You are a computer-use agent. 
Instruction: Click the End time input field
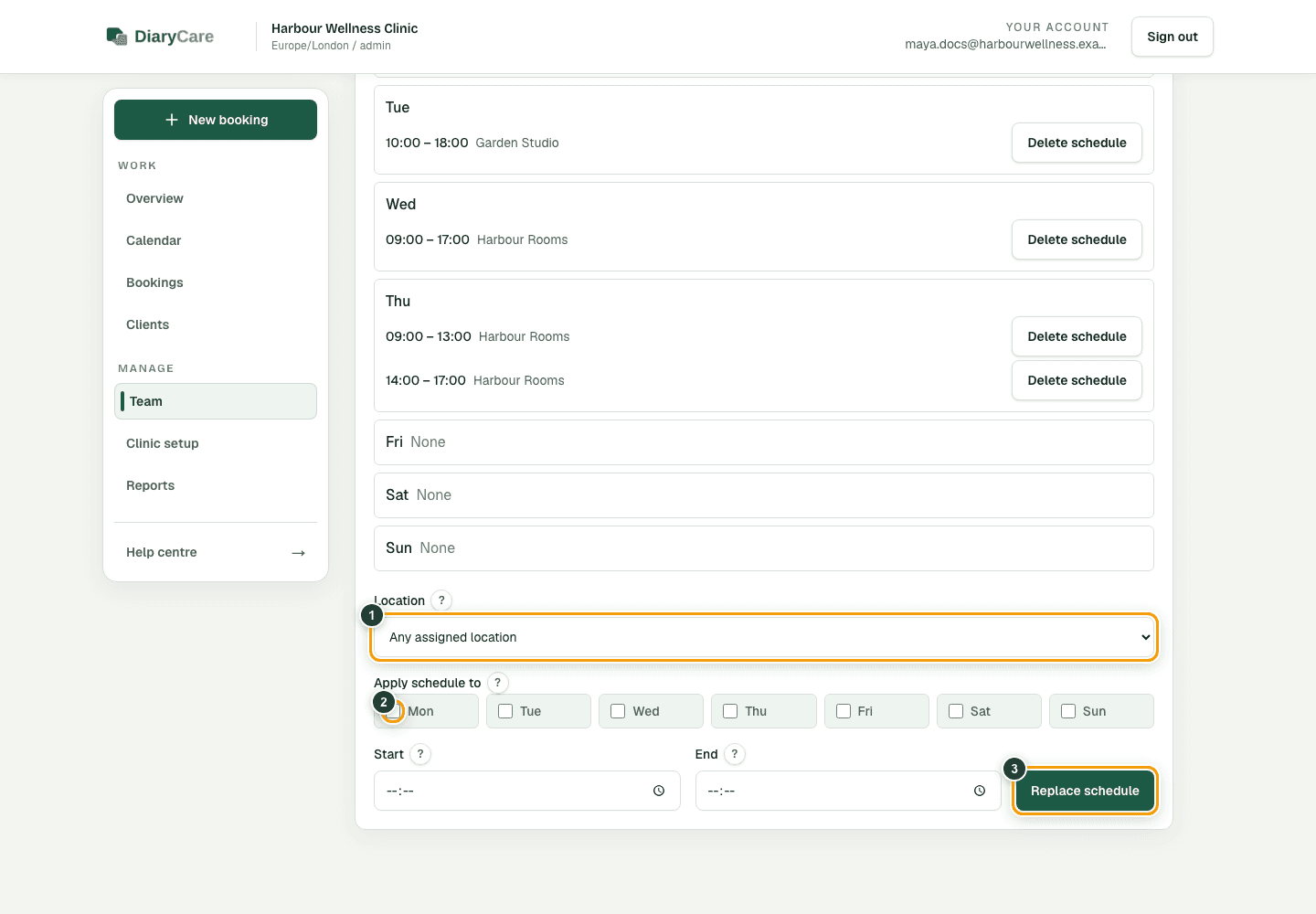[x=848, y=791]
